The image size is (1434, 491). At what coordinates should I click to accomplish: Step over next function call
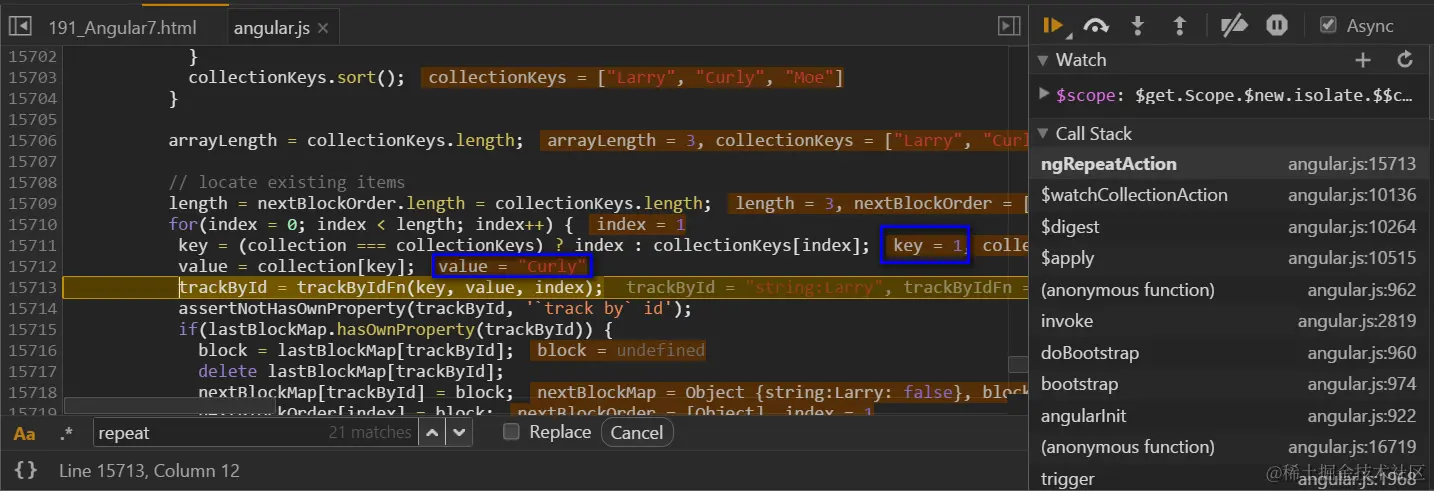pos(1096,26)
